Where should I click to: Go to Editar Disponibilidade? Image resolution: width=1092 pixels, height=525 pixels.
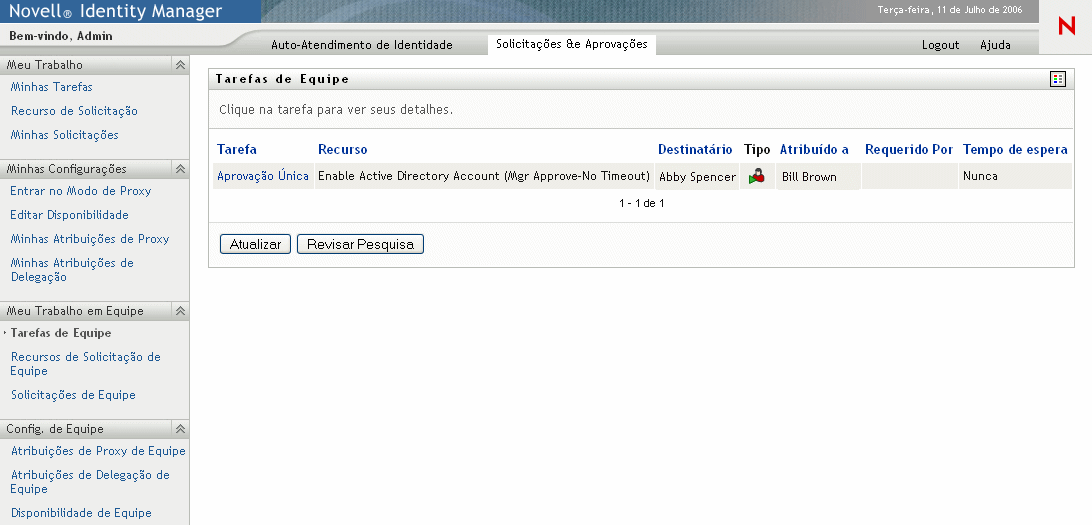pos(69,215)
